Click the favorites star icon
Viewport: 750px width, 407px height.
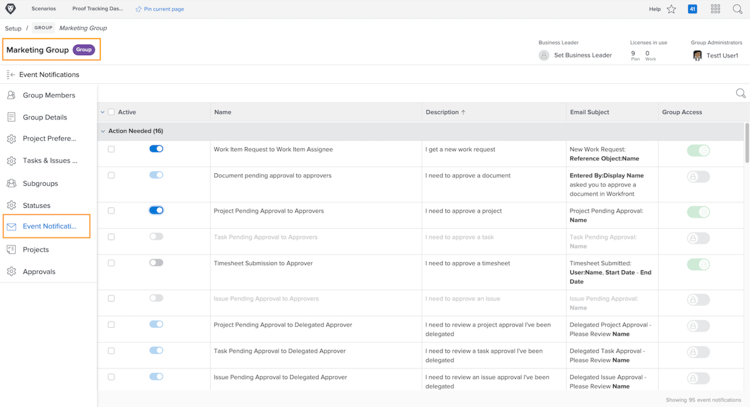coord(672,9)
